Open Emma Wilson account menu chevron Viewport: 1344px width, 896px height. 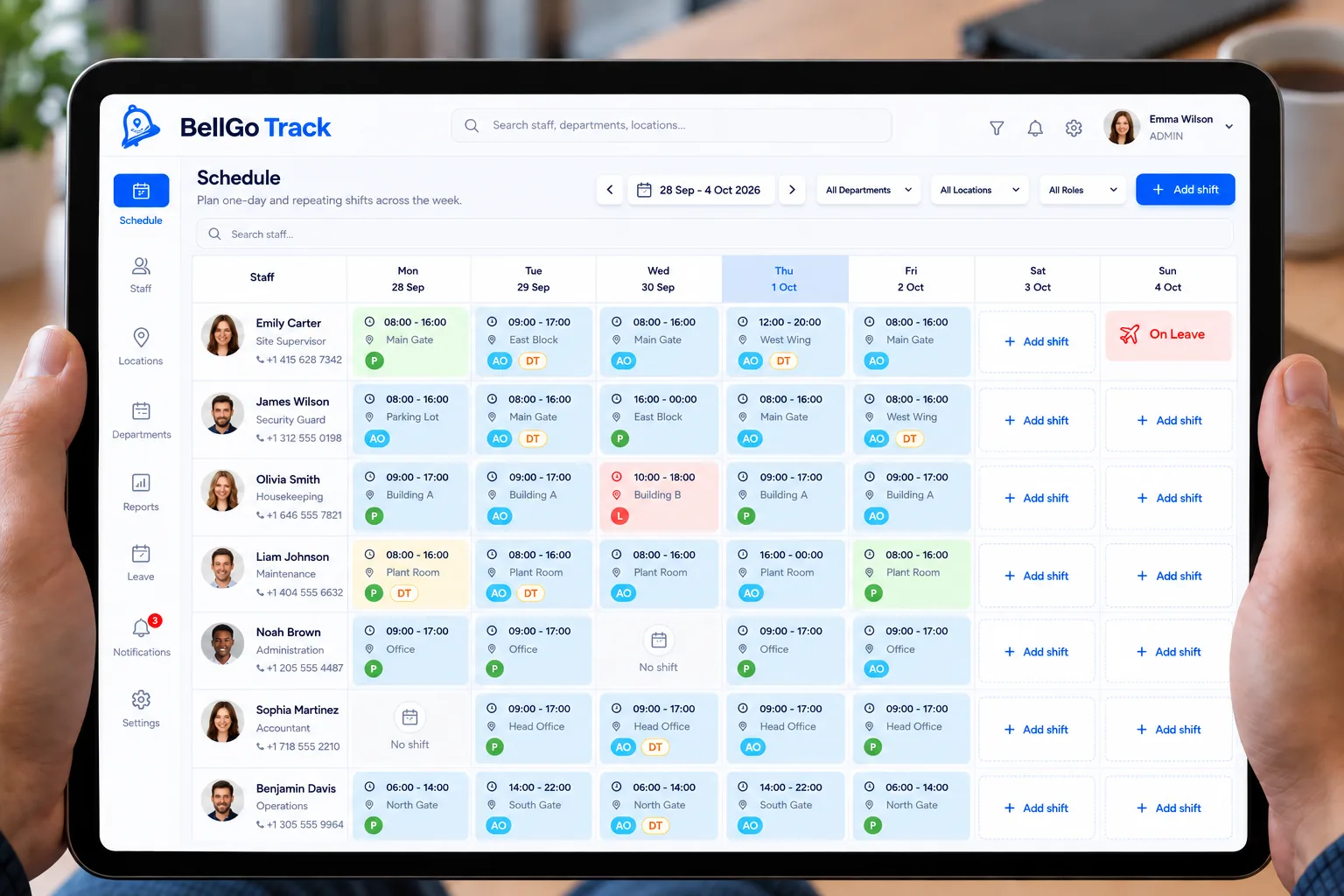click(1229, 127)
